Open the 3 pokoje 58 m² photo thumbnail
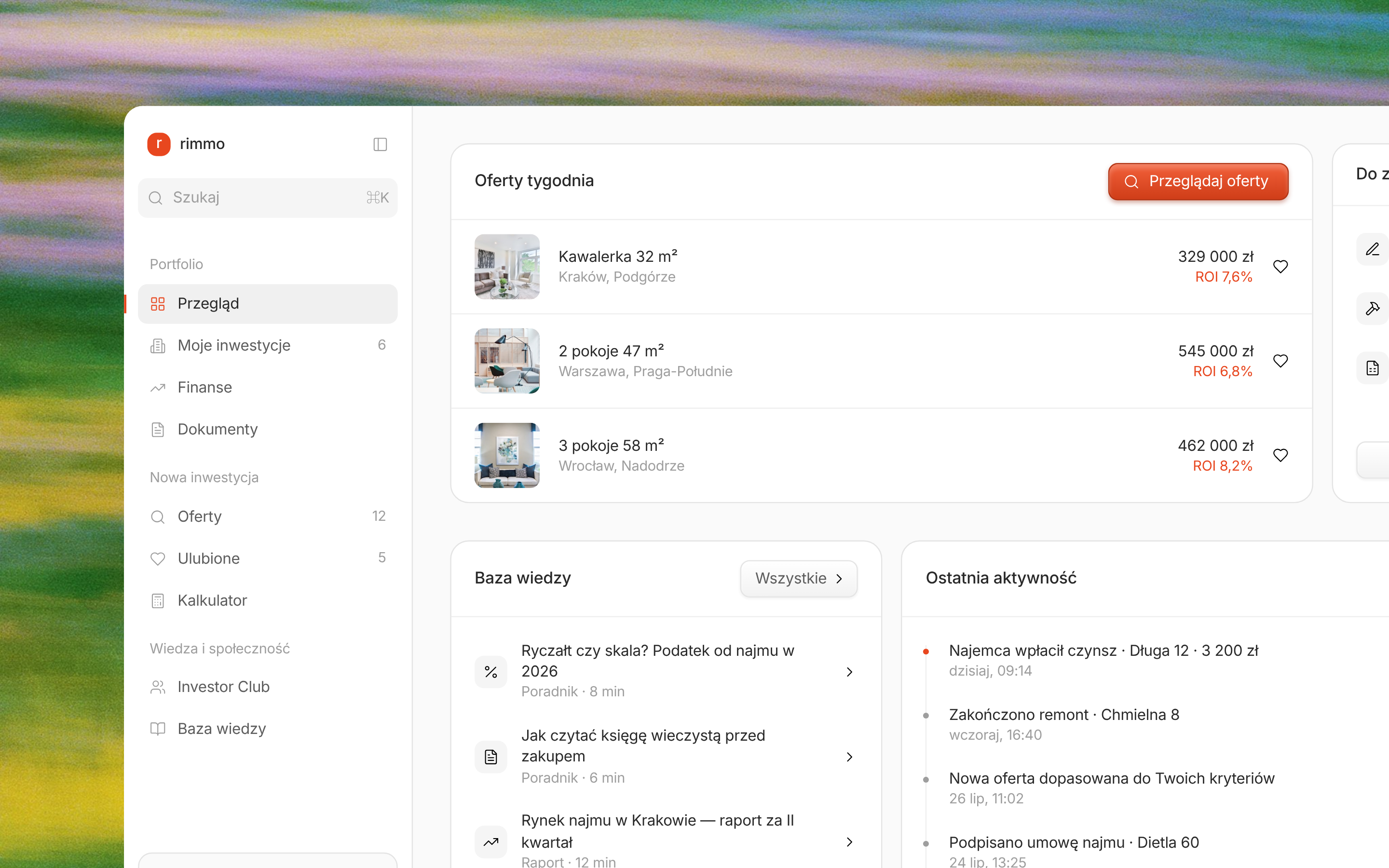1389x868 pixels. [507, 455]
